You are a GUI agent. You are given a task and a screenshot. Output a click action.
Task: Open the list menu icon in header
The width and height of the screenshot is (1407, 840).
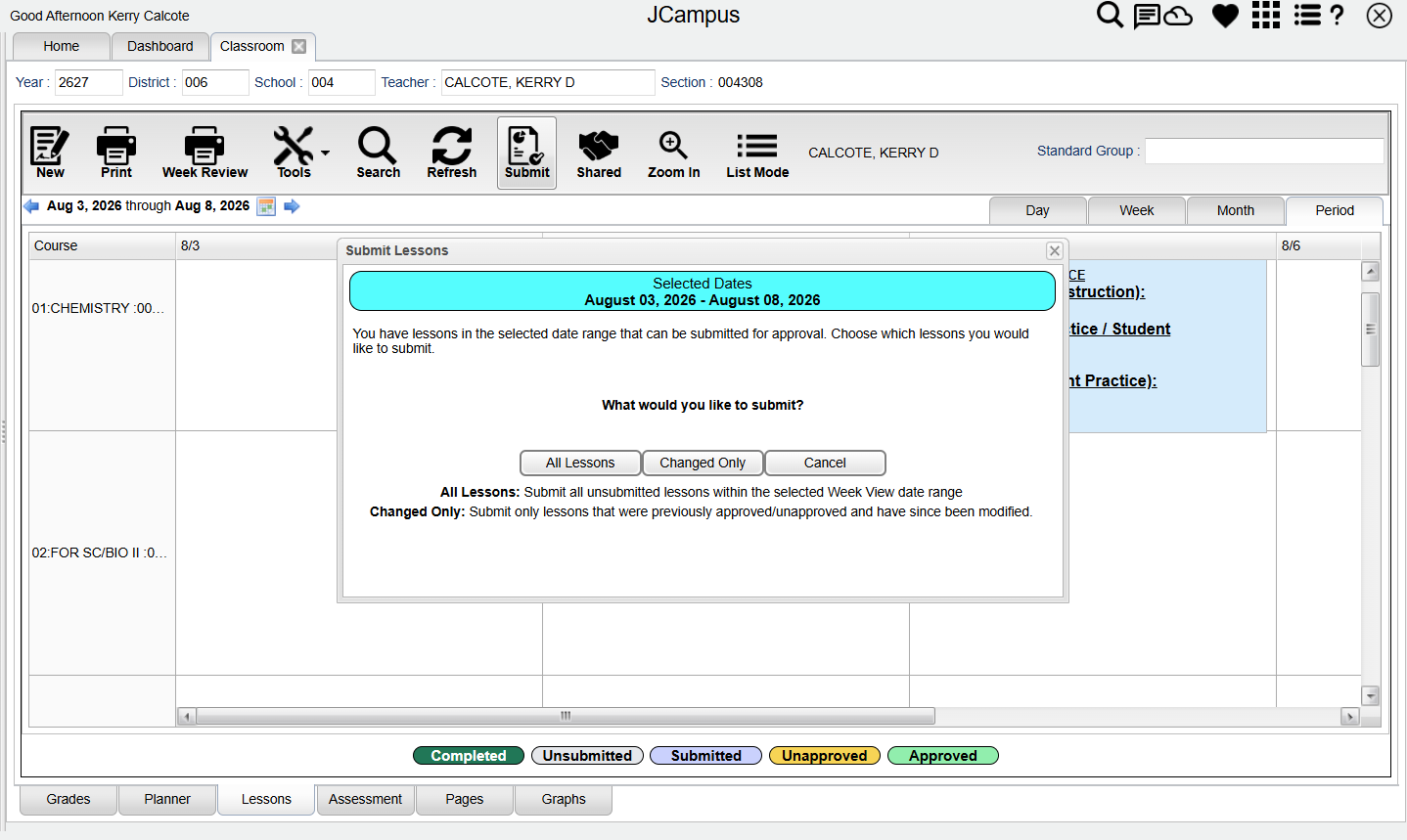pos(1307,15)
